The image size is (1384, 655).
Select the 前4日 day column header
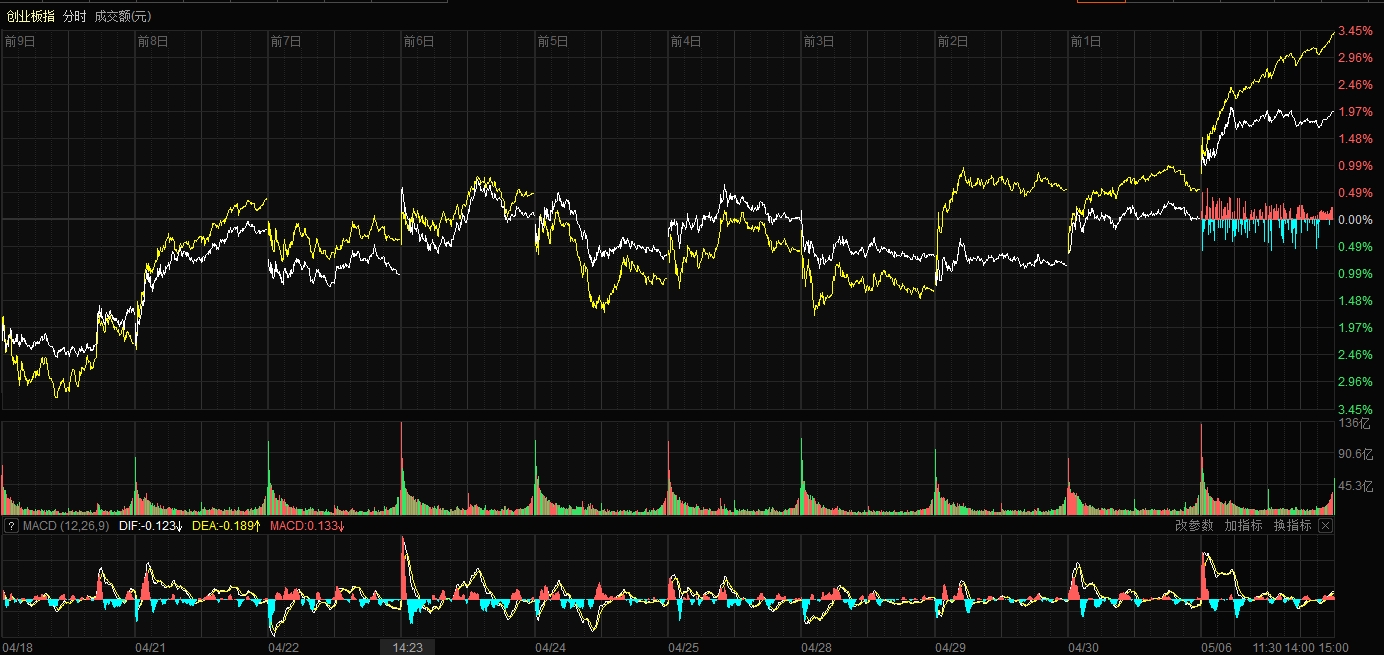coord(686,41)
